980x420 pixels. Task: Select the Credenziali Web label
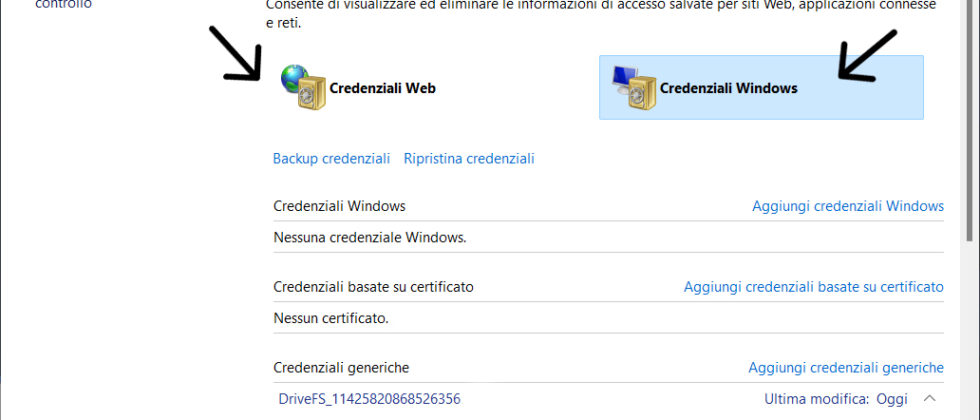pos(382,88)
